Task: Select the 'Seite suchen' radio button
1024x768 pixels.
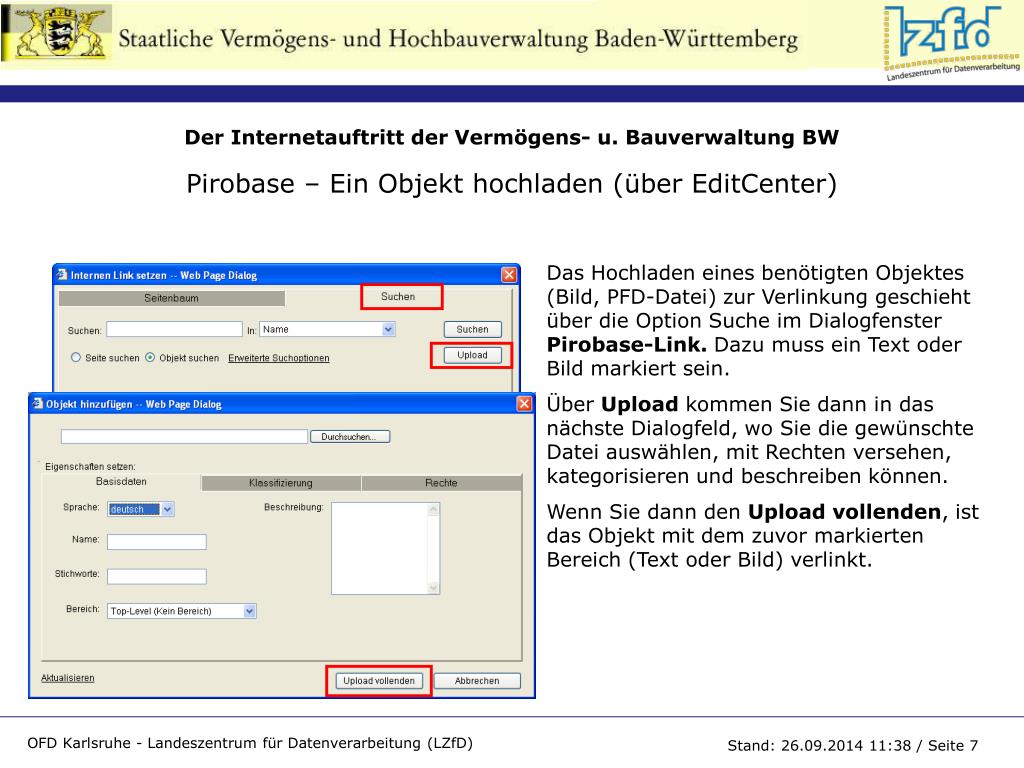Action: (76, 357)
